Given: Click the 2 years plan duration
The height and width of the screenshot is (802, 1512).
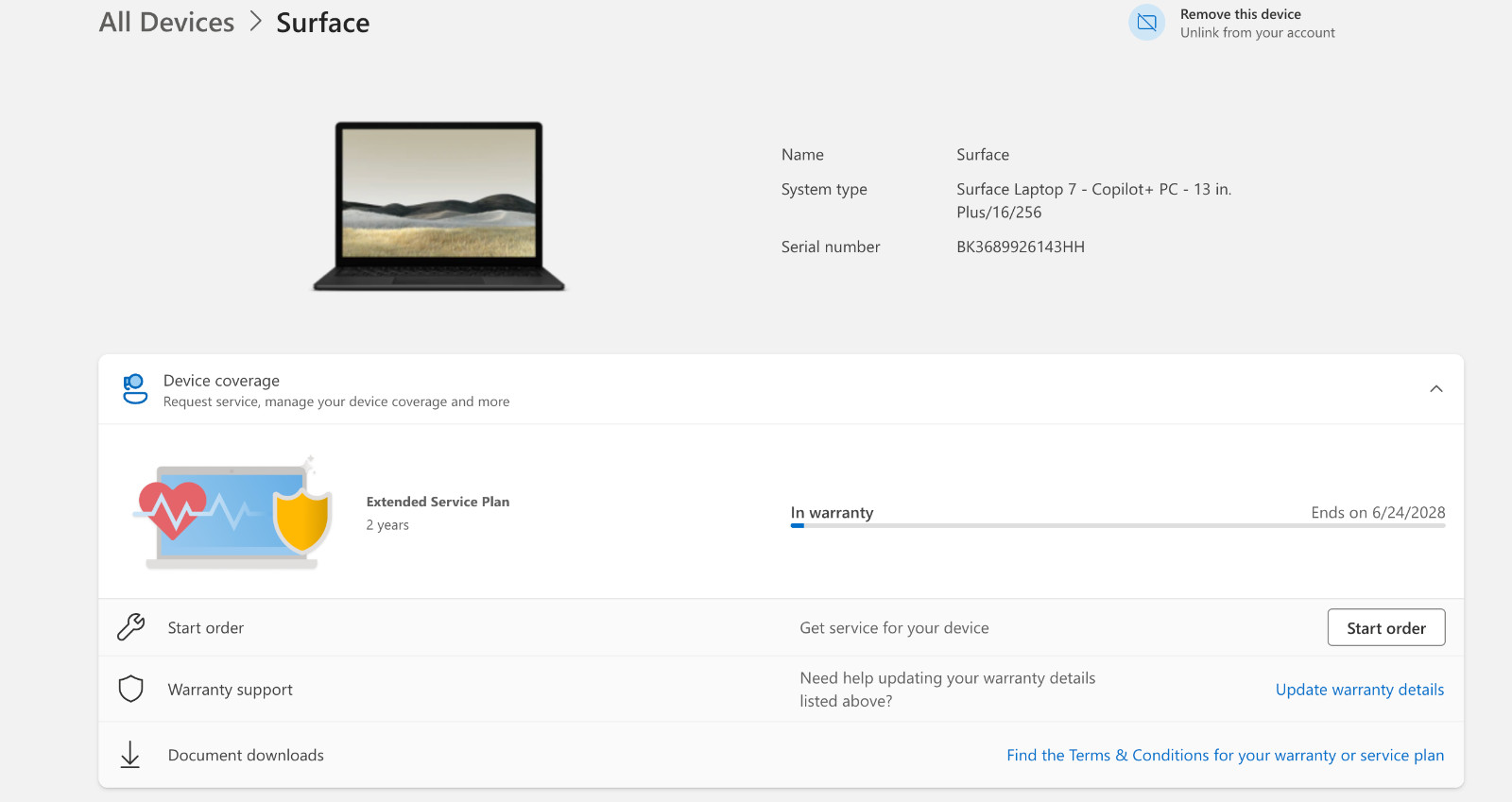Looking at the screenshot, I should pyautogui.click(x=387, y=525).
